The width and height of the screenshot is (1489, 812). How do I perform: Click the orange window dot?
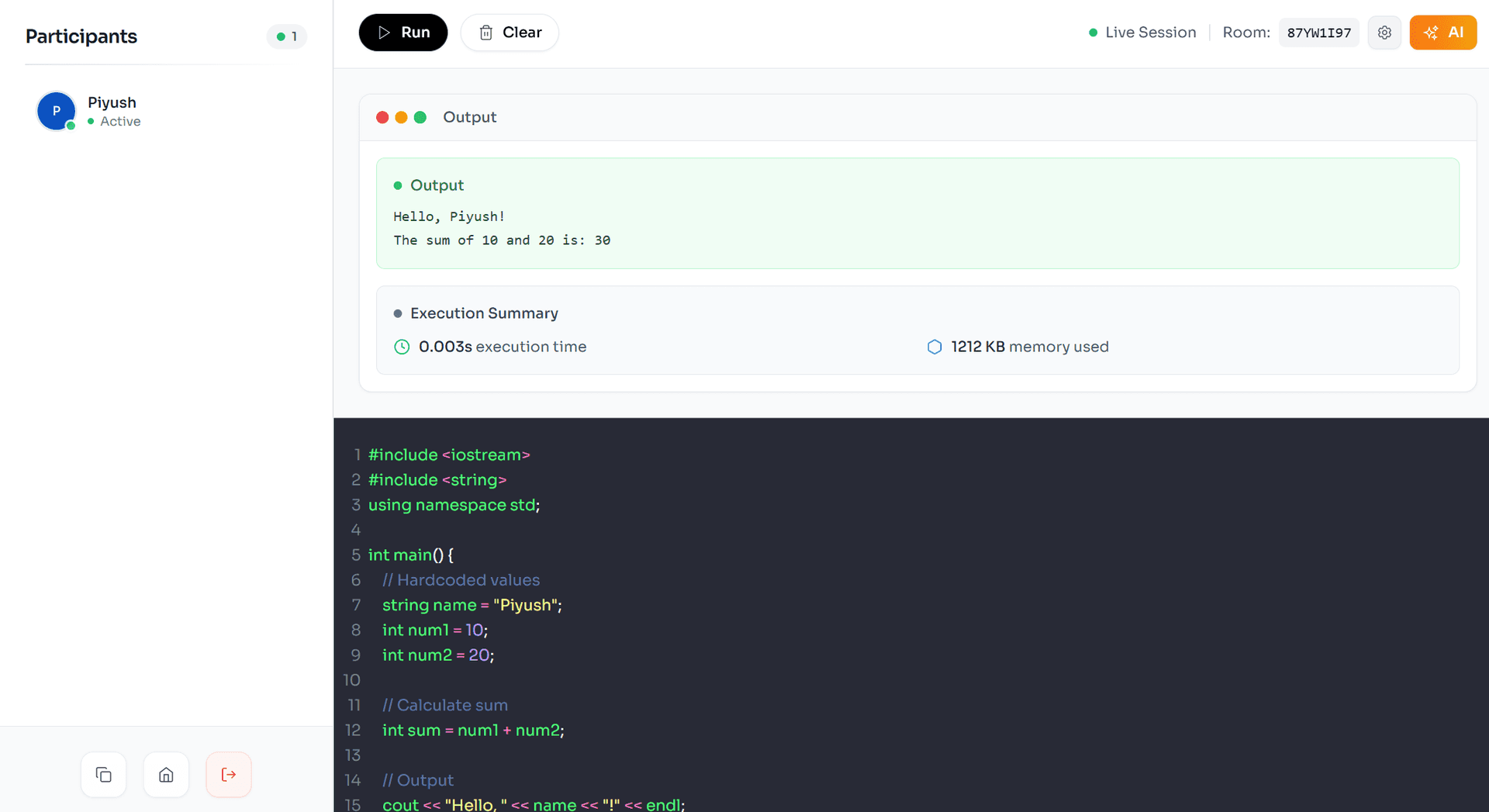pos(401,117)
